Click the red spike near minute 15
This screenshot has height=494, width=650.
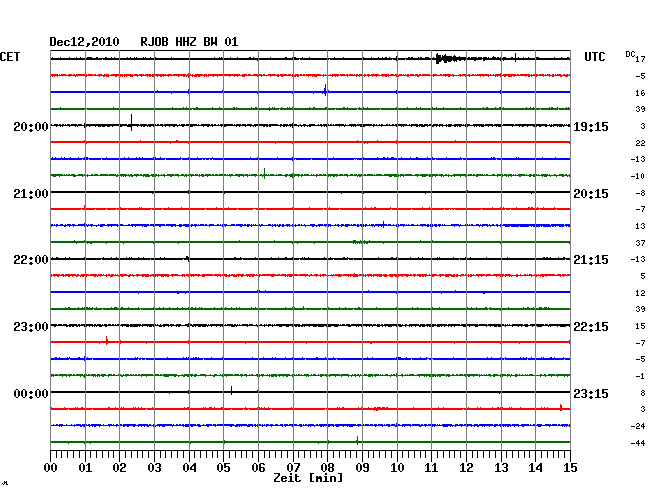tap(561, 407)
